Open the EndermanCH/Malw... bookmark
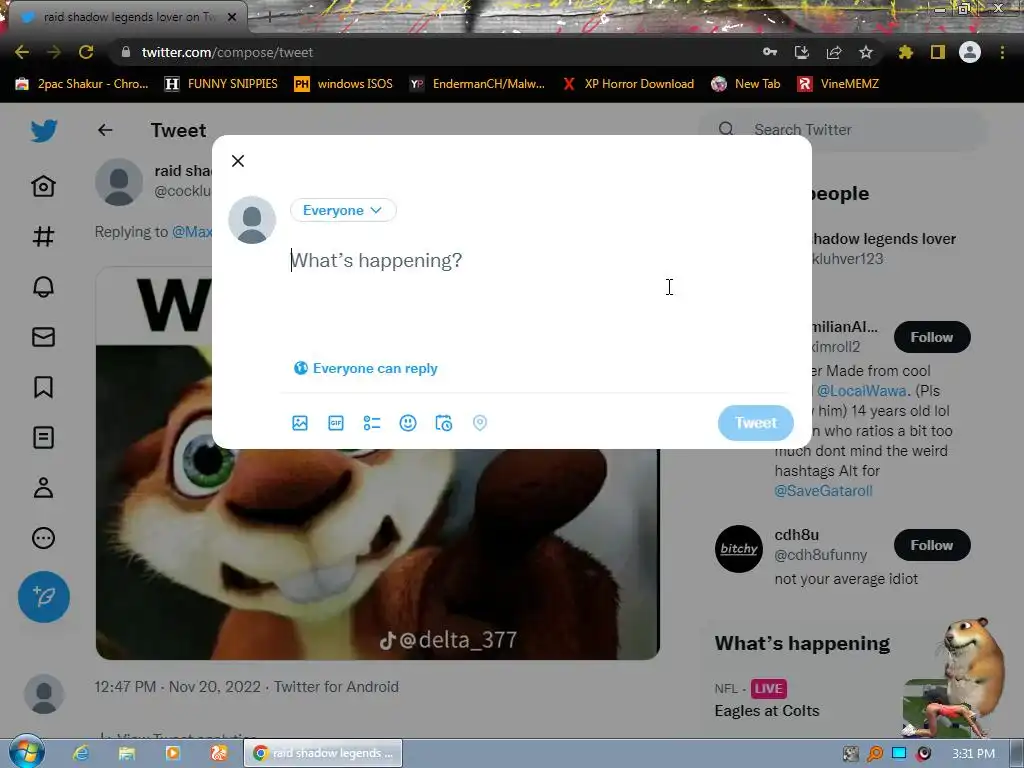Image resolution: width=1024 pixels, height=768 pixels. coord(477,84)
